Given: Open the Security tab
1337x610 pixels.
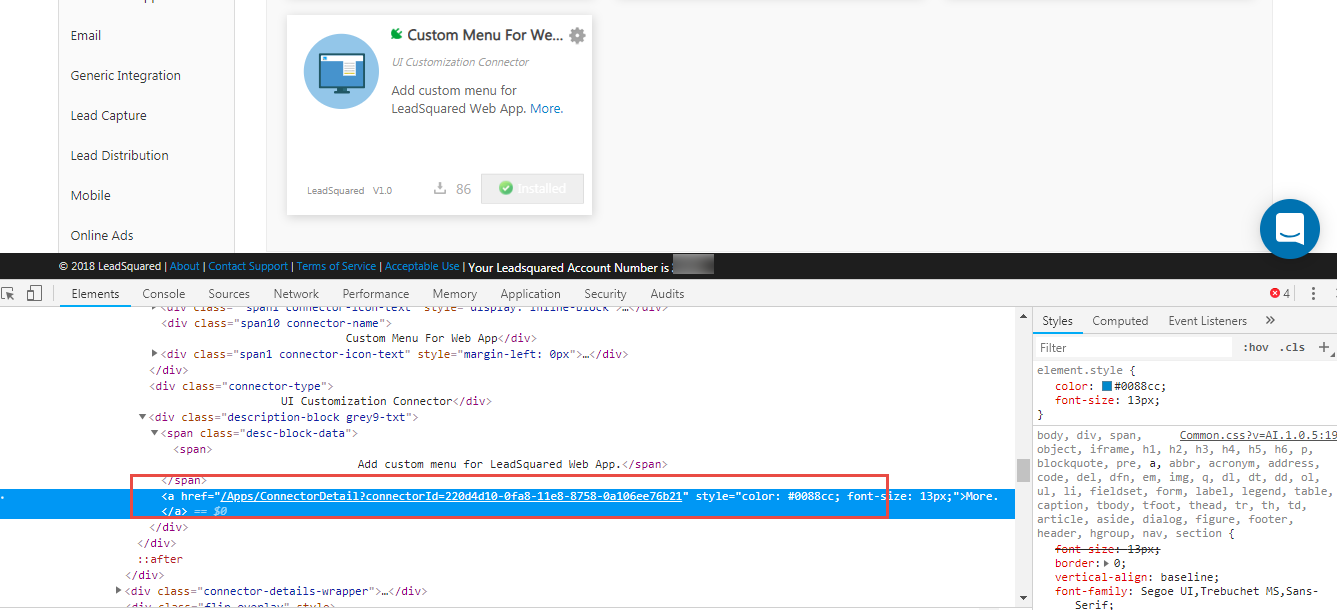Looking at the screenshot, I should 605,293.
